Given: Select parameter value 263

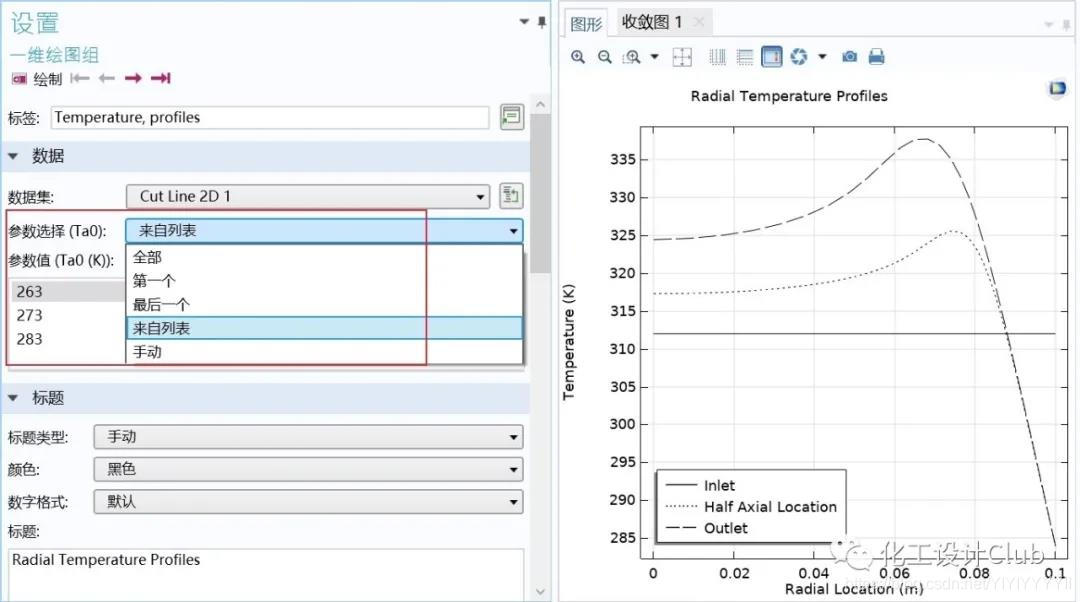Looking at the screenshot, I should pyautogui.click(x=68, y=291).
